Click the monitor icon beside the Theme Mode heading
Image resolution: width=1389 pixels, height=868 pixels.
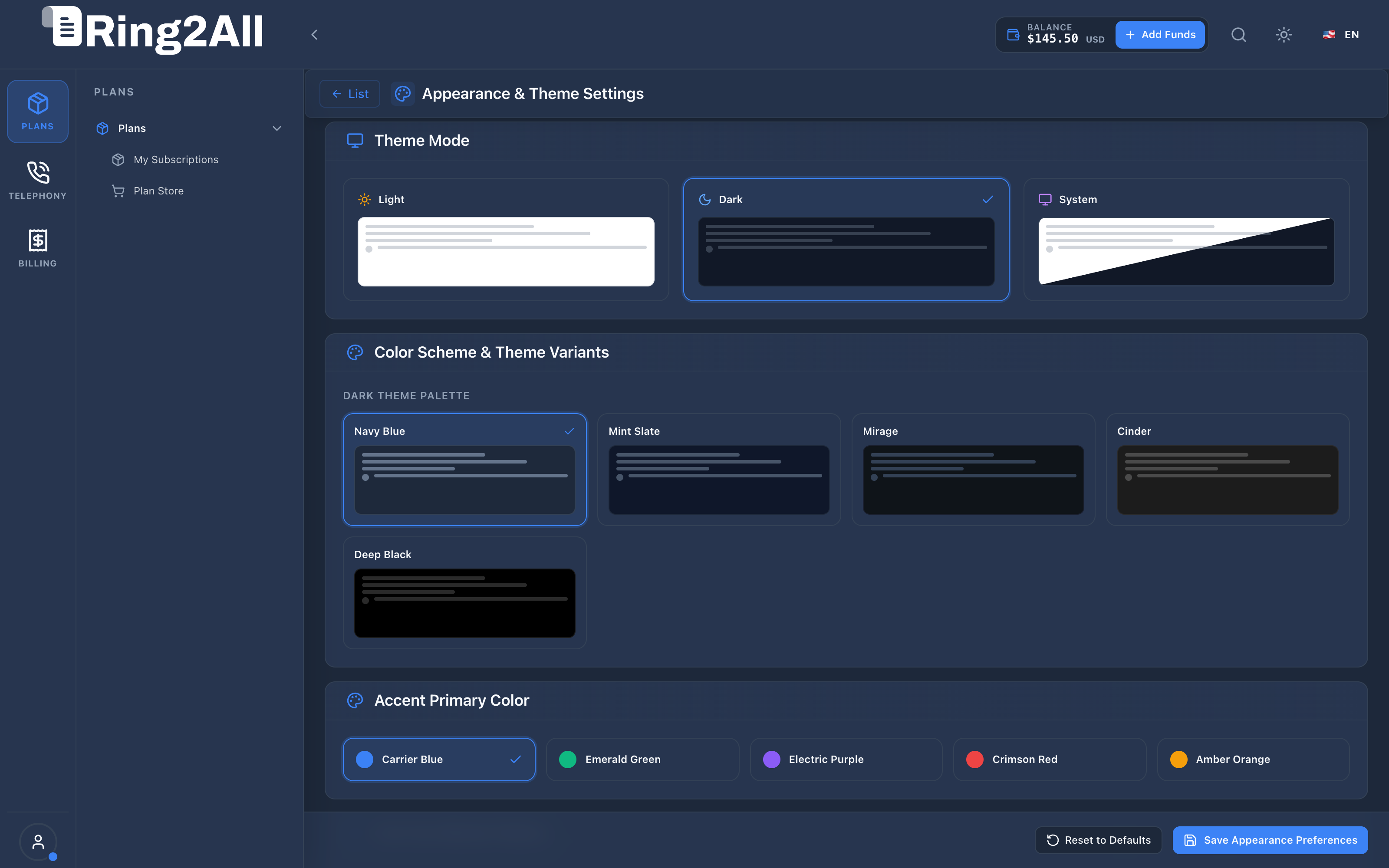tap(355, 141)
